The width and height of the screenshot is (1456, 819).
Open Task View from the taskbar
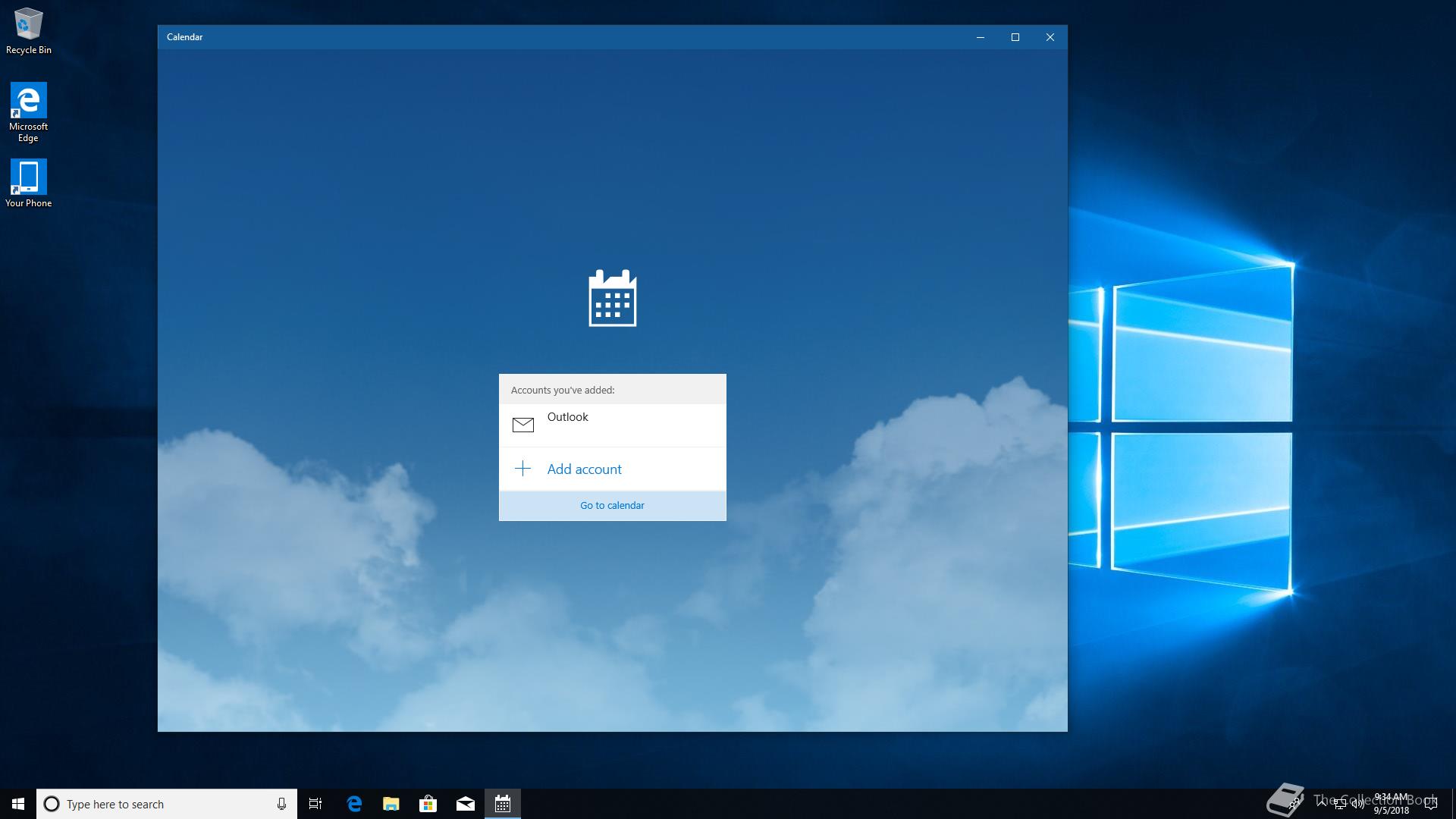[315, 804]
